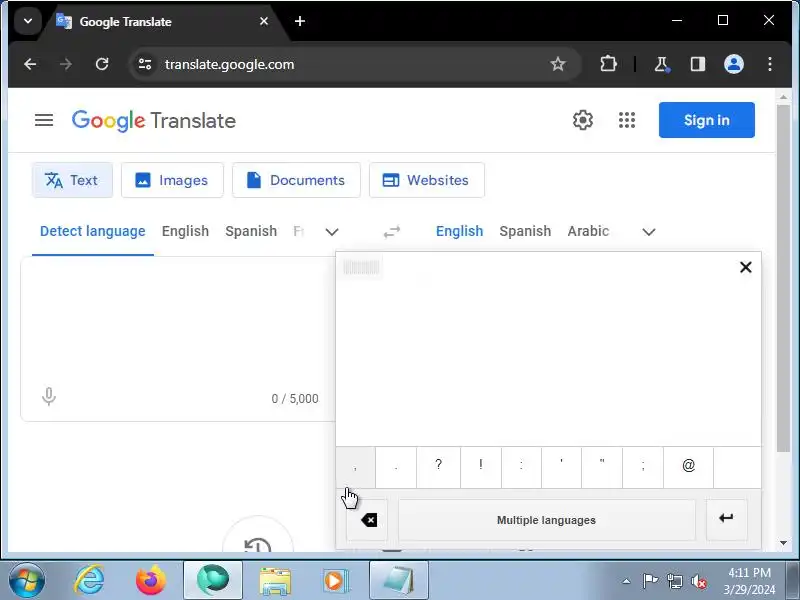Open the network tray icon
This screenshot has width=800, height=600.
click(674, 581)
